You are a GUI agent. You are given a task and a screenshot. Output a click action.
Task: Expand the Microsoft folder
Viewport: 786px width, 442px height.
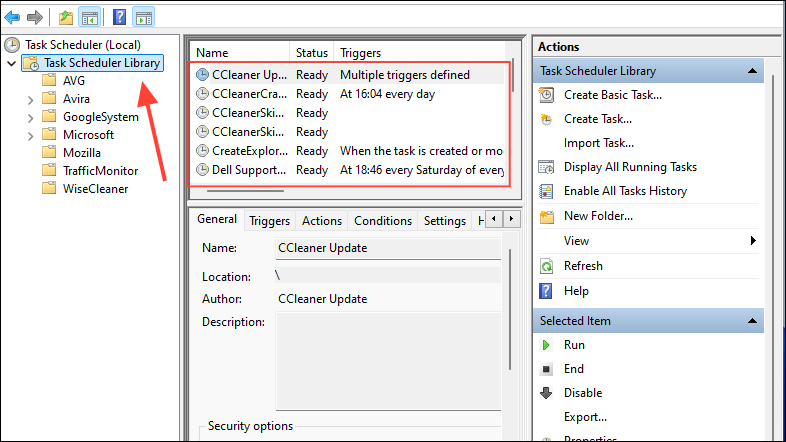coord(31,135)
